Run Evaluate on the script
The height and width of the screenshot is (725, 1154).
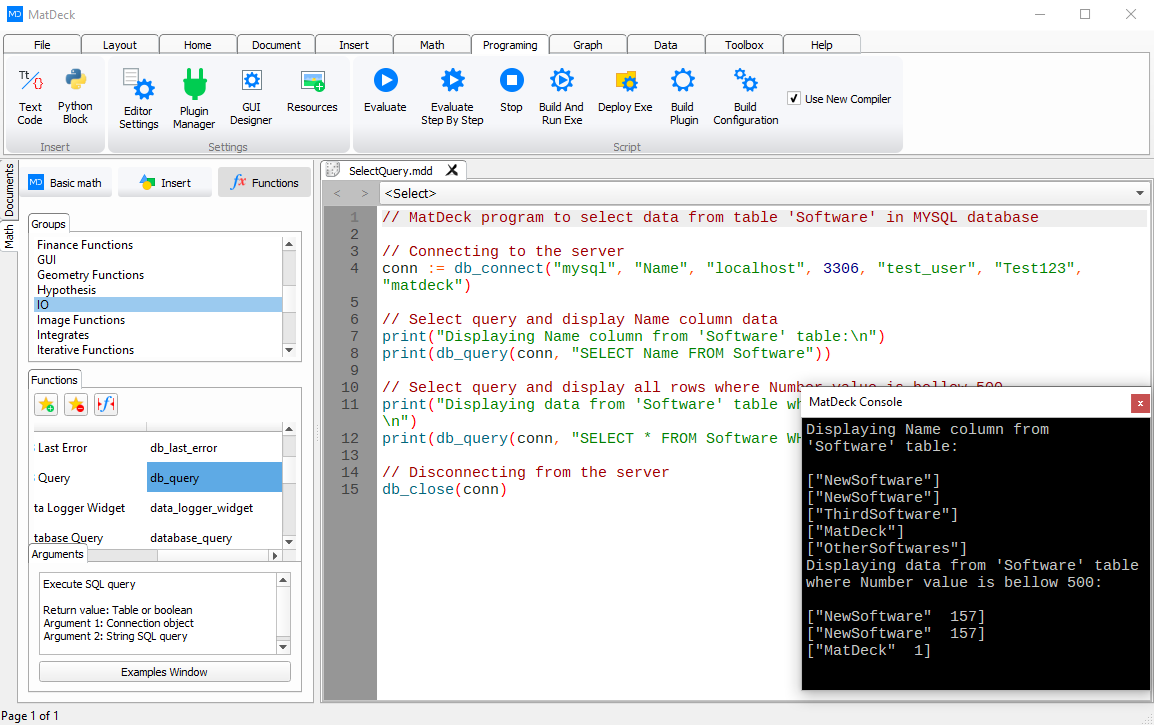click(x=385, y=91)
